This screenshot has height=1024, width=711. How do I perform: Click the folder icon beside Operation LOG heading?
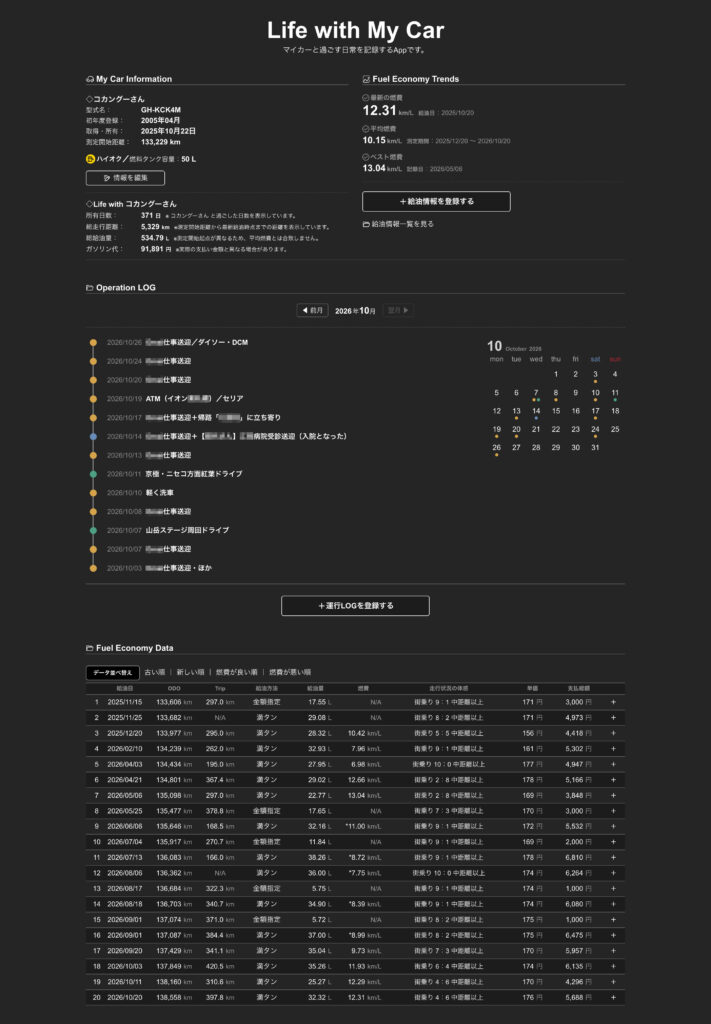(x=89, y=287)
